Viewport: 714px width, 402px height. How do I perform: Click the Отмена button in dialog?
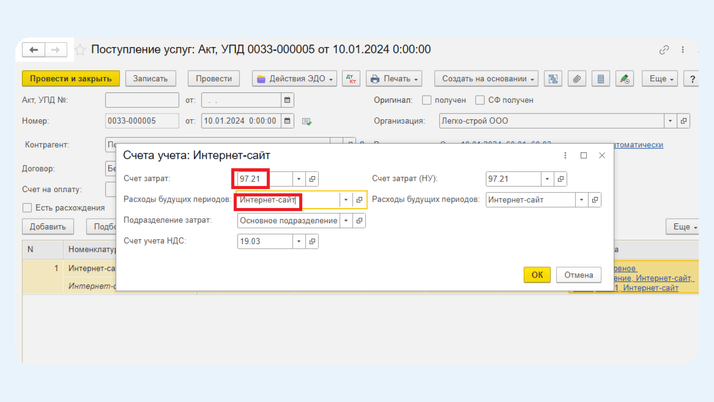(x=578, y=275)
